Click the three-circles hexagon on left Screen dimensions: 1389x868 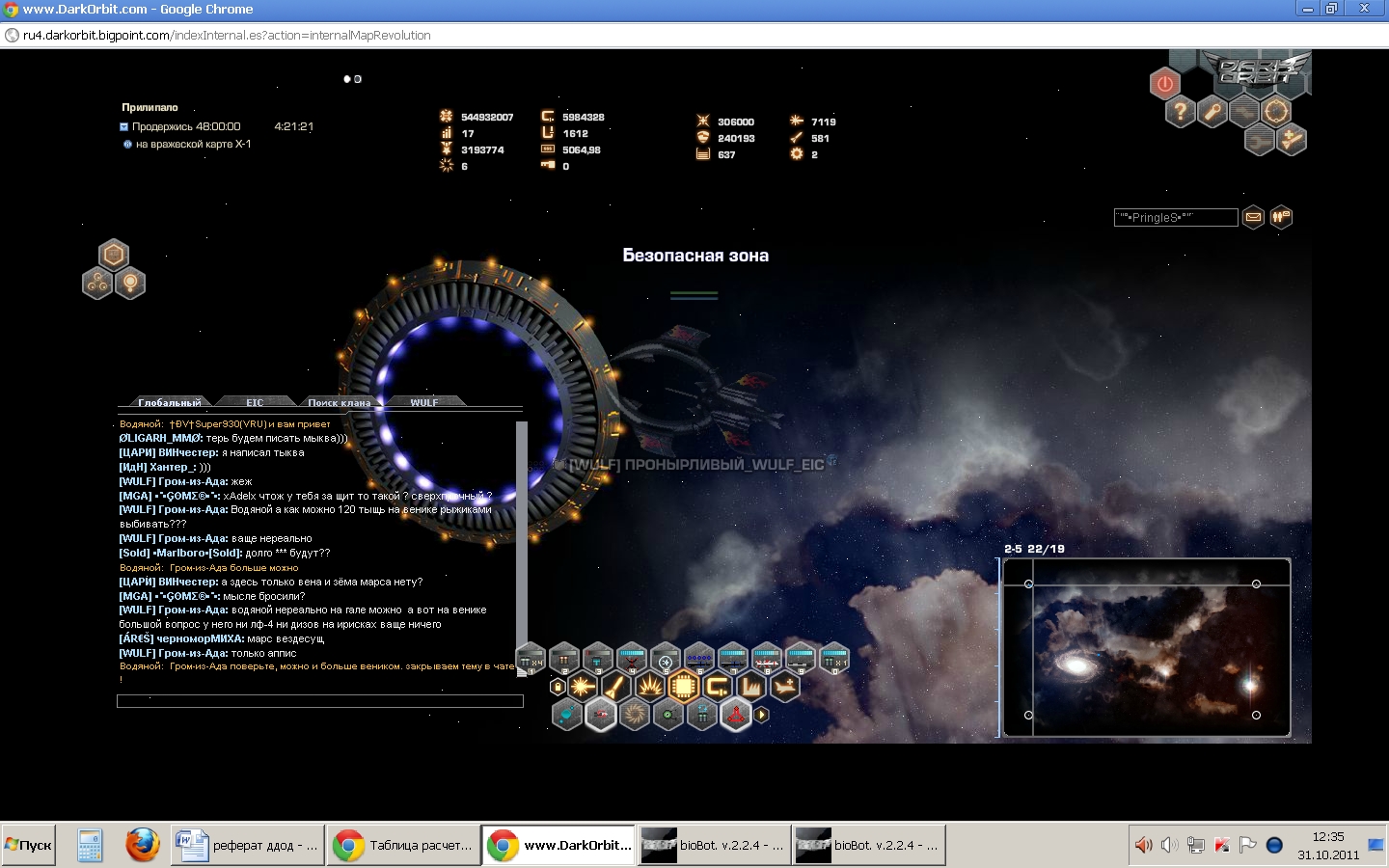[97, 284]
